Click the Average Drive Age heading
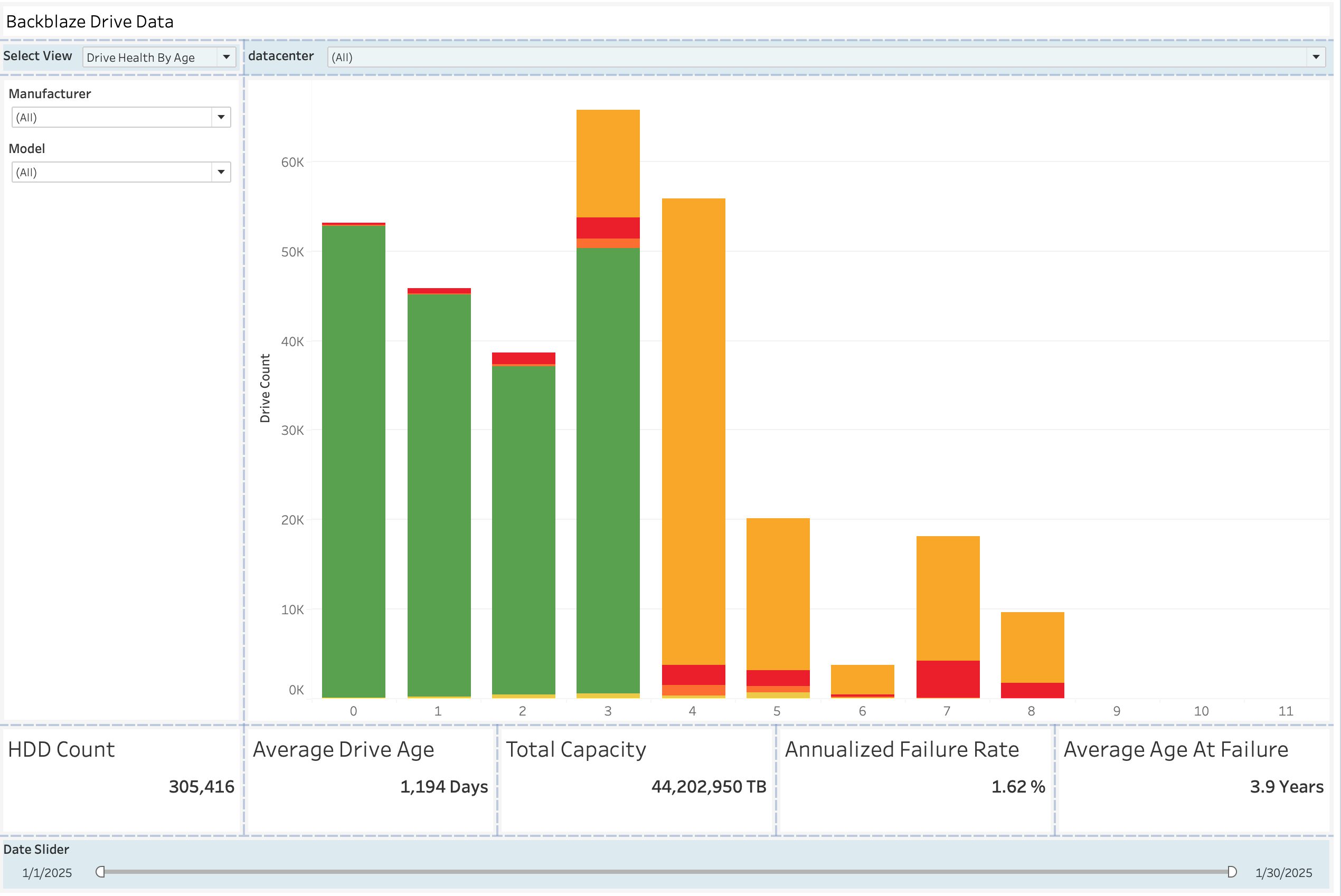 [x=344, y=750]
